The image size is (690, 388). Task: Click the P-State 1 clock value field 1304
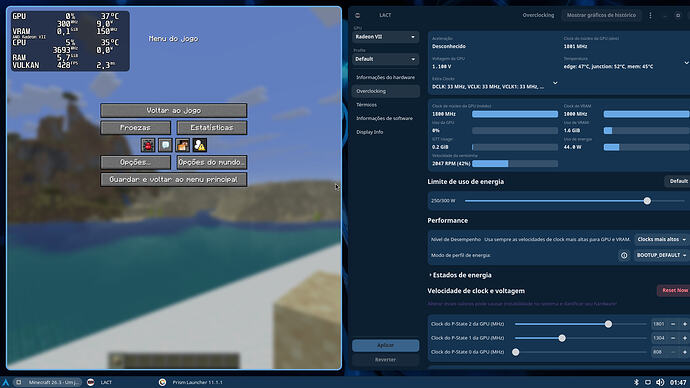[659, 338]
